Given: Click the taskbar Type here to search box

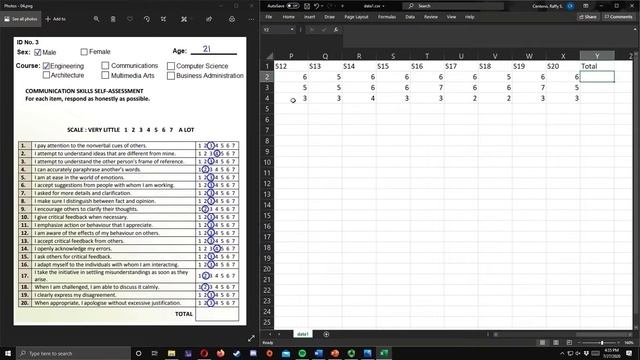Looking at the screenshot, I should tap(73, 353).
